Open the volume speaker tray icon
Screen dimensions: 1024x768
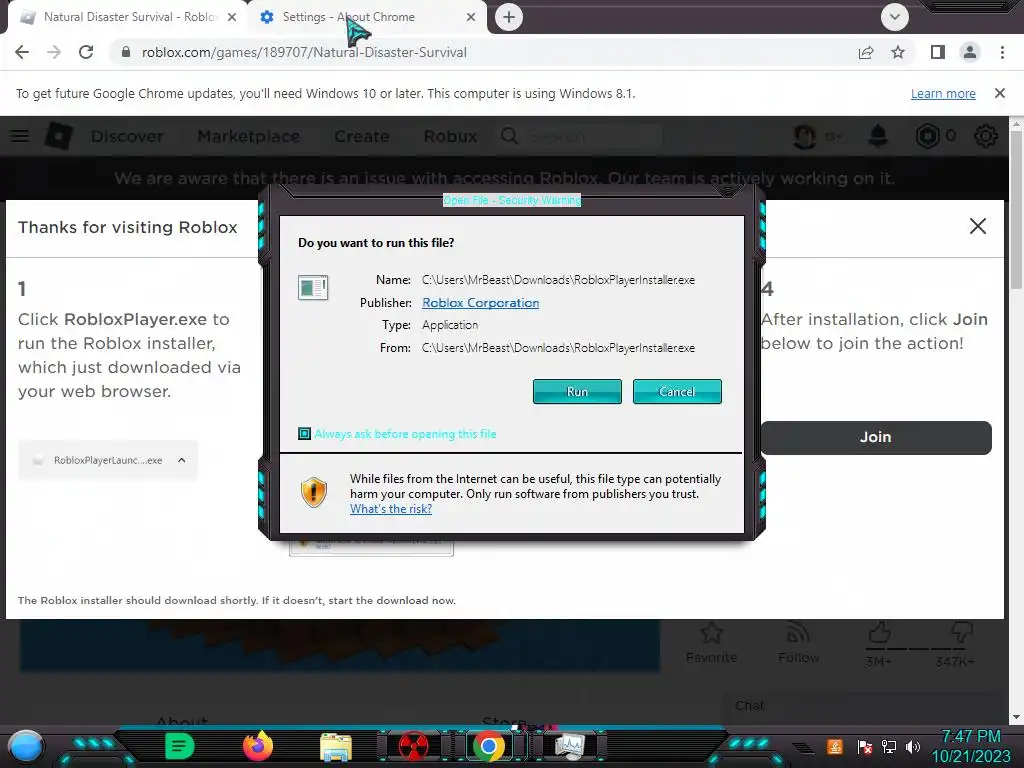point(913,746)
